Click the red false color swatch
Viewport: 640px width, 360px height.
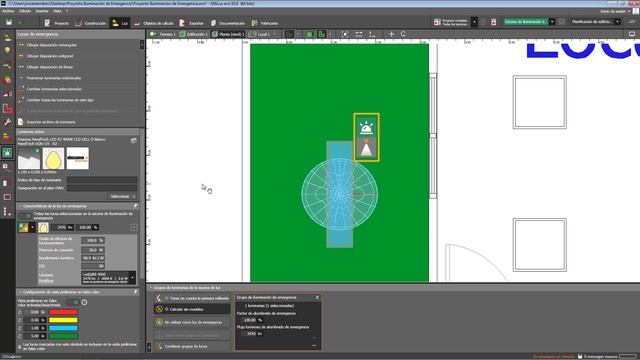pyautogui.click(x=63, y=312)
